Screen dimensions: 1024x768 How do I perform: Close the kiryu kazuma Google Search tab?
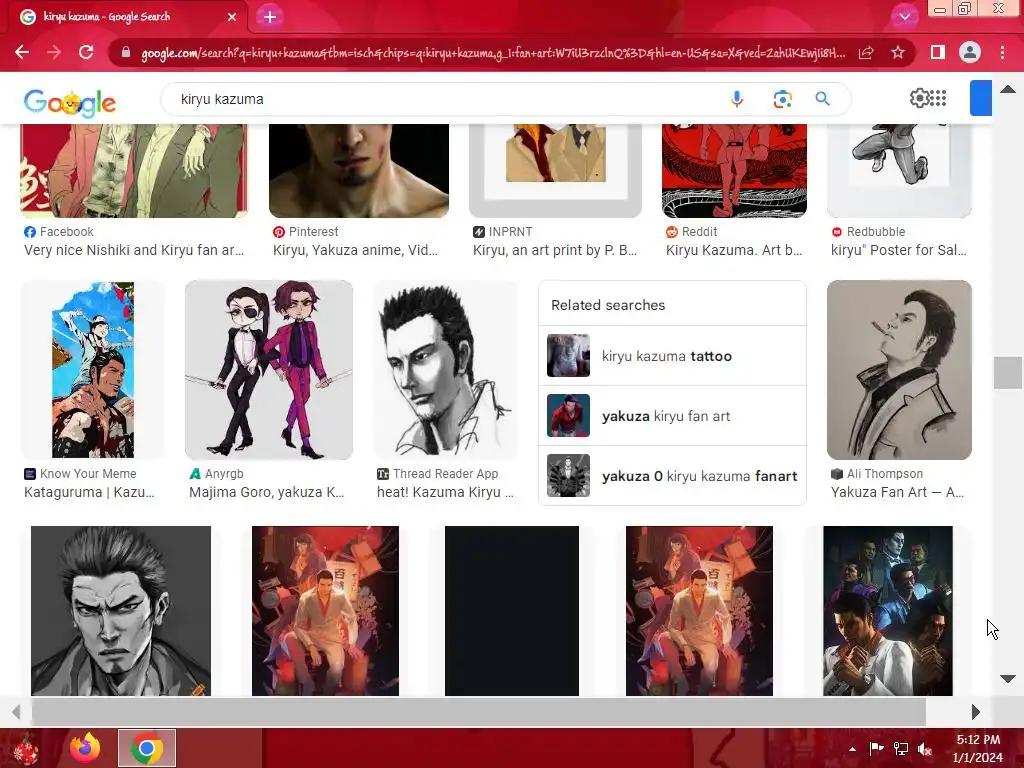point(232,17)
